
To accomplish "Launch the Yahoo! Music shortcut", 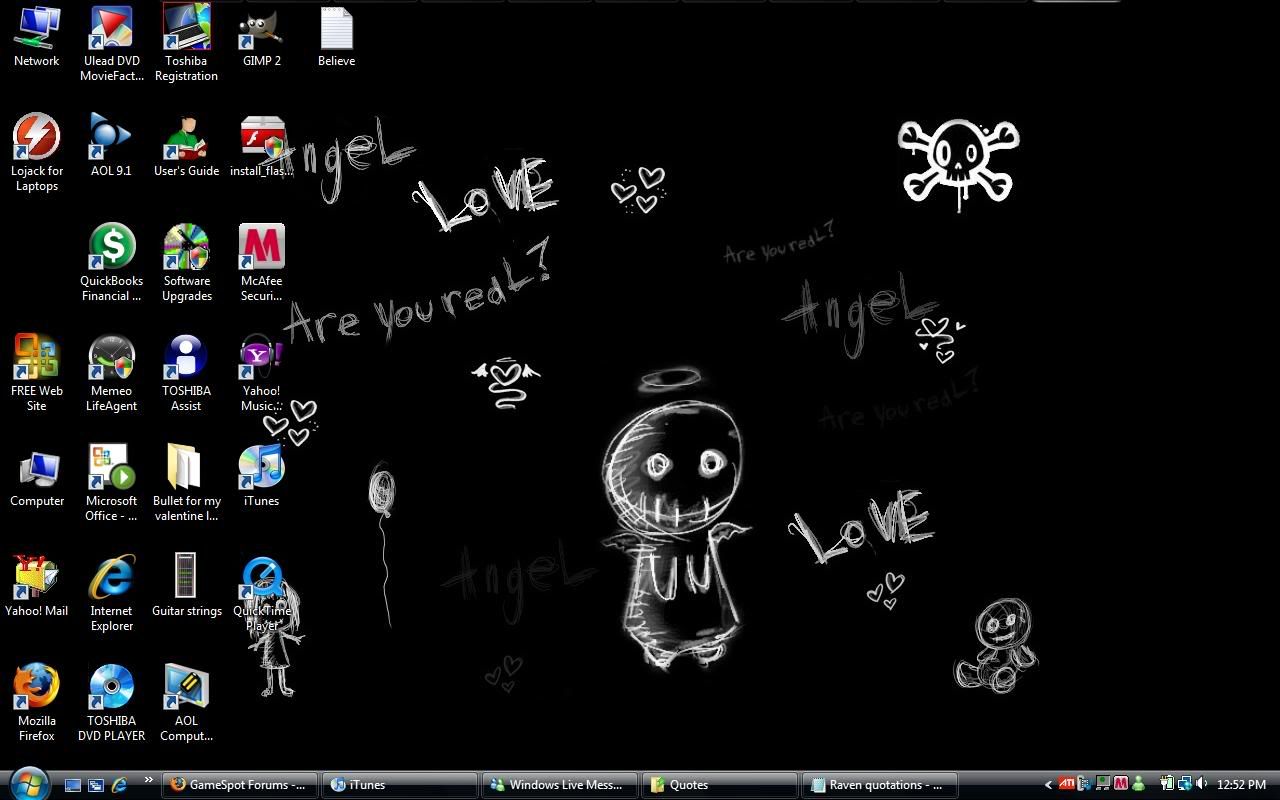I will [262, 373].
